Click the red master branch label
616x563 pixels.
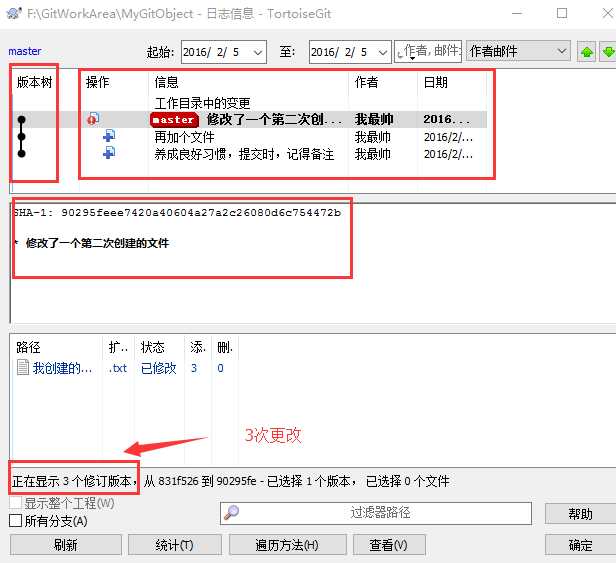click(174, 119)
